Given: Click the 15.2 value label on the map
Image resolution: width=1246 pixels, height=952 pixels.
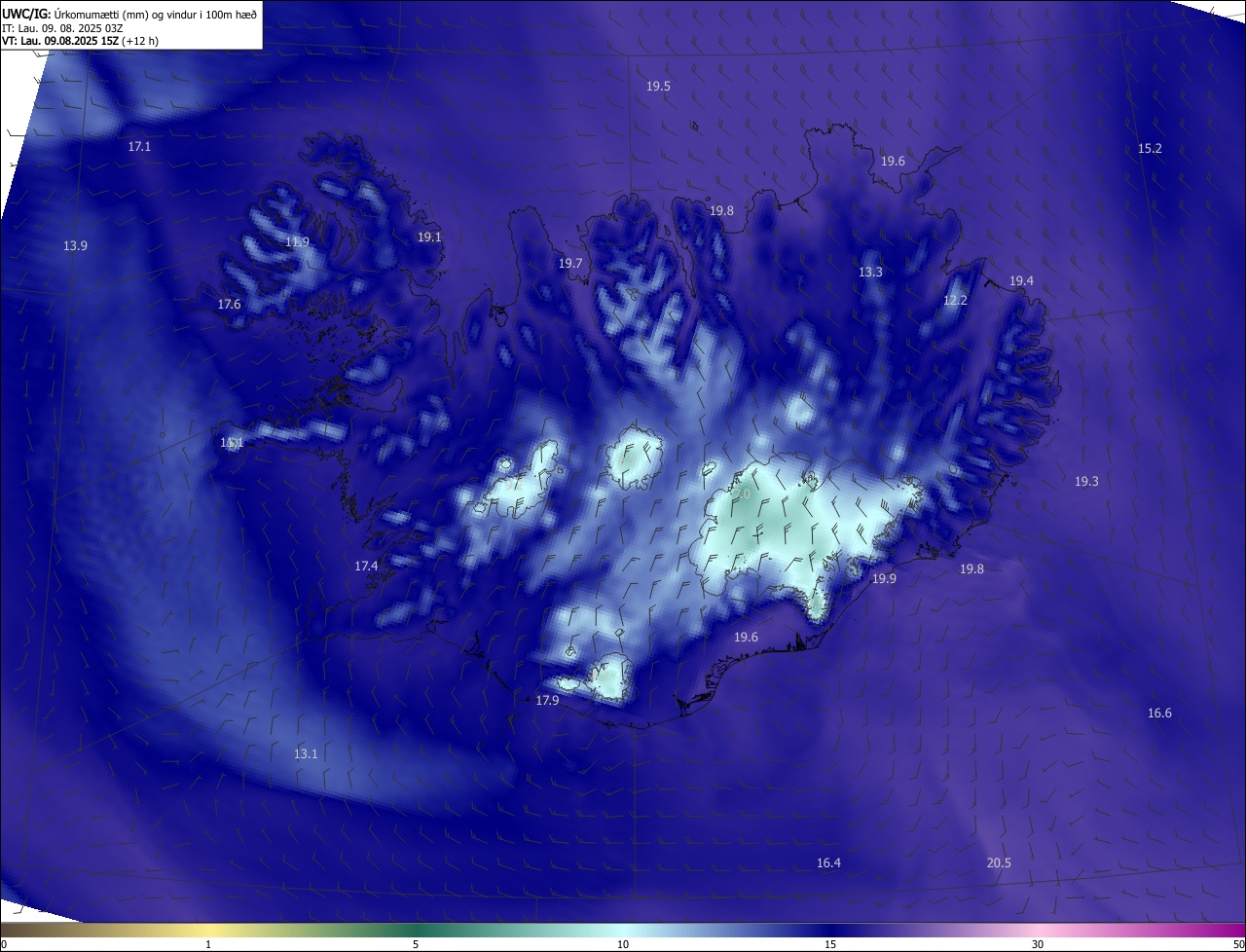Looking at the screenshot, I should pos(1151,149).
